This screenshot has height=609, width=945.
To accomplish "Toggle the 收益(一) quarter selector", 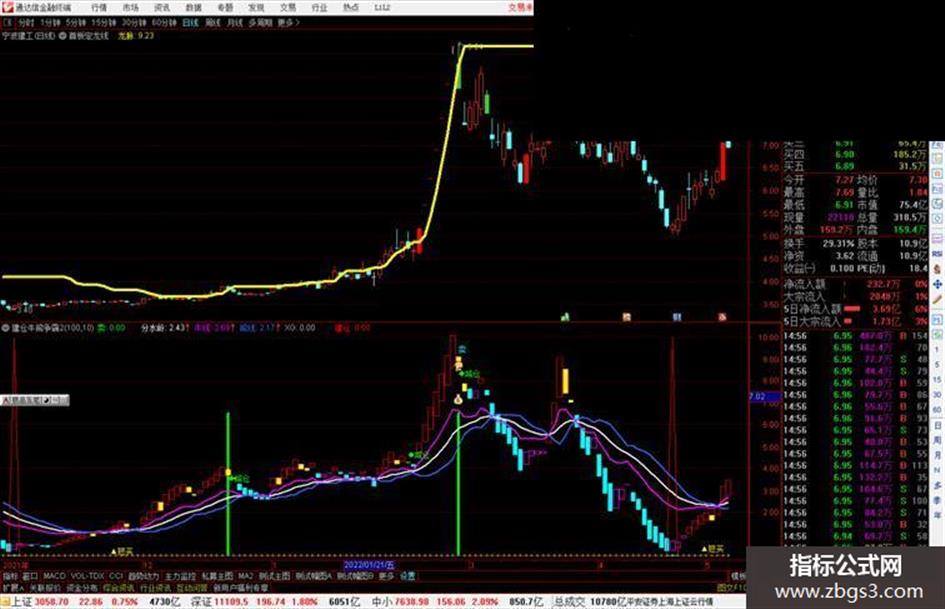I will (799, 268).
